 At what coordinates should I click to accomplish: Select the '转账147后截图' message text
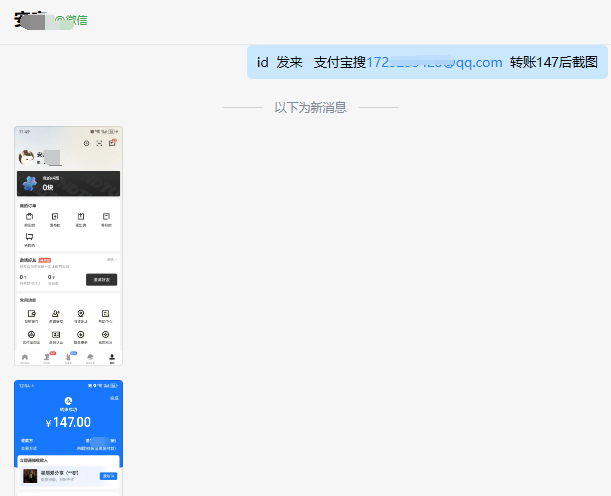tap(554, 62)
